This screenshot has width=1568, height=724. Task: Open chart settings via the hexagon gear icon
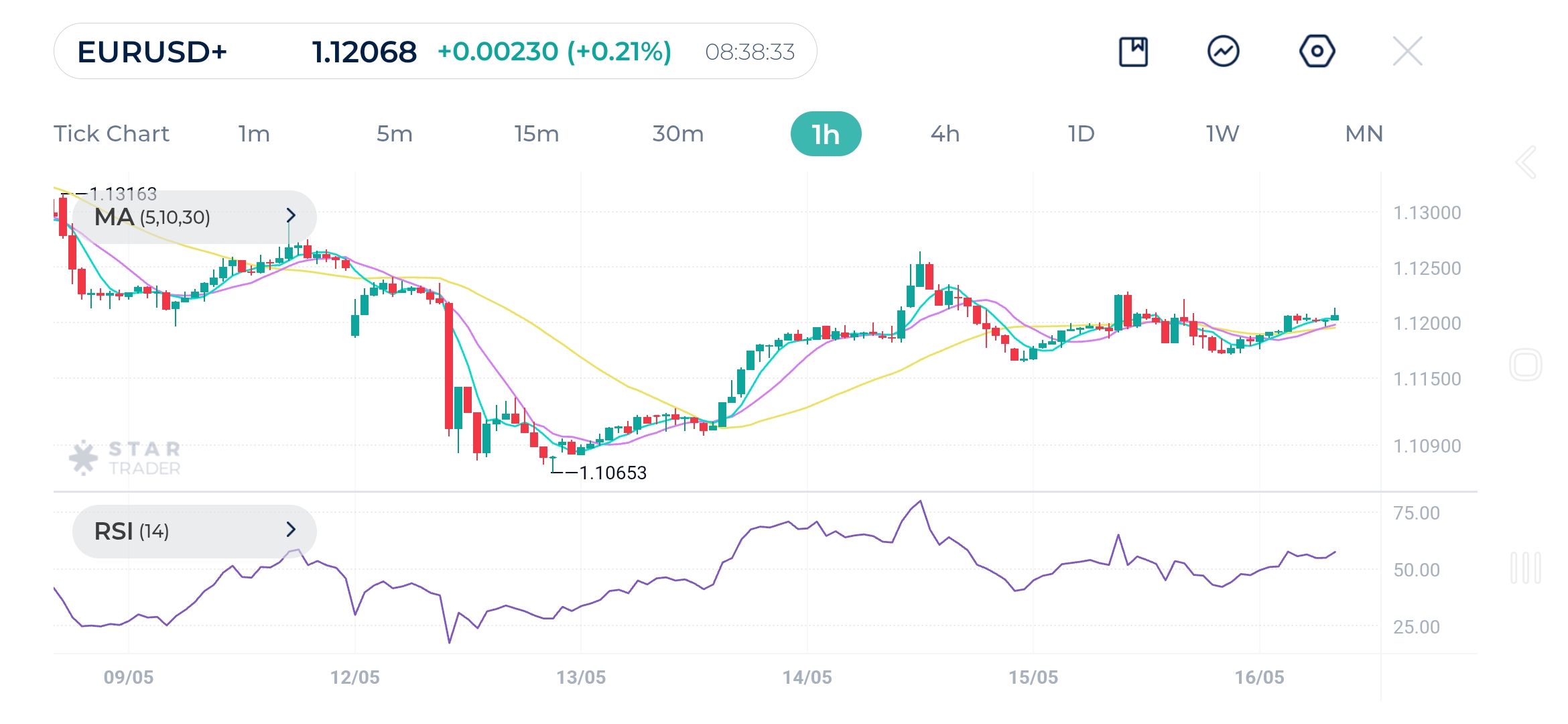1316,51
